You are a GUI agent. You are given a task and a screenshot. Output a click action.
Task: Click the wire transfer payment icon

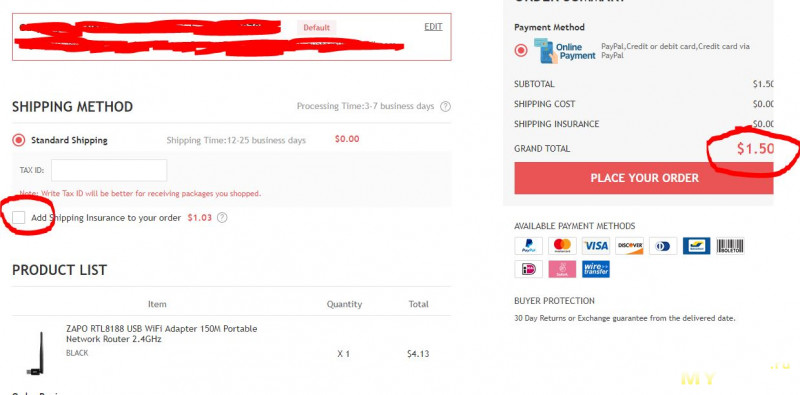click(x=595, y=269)
